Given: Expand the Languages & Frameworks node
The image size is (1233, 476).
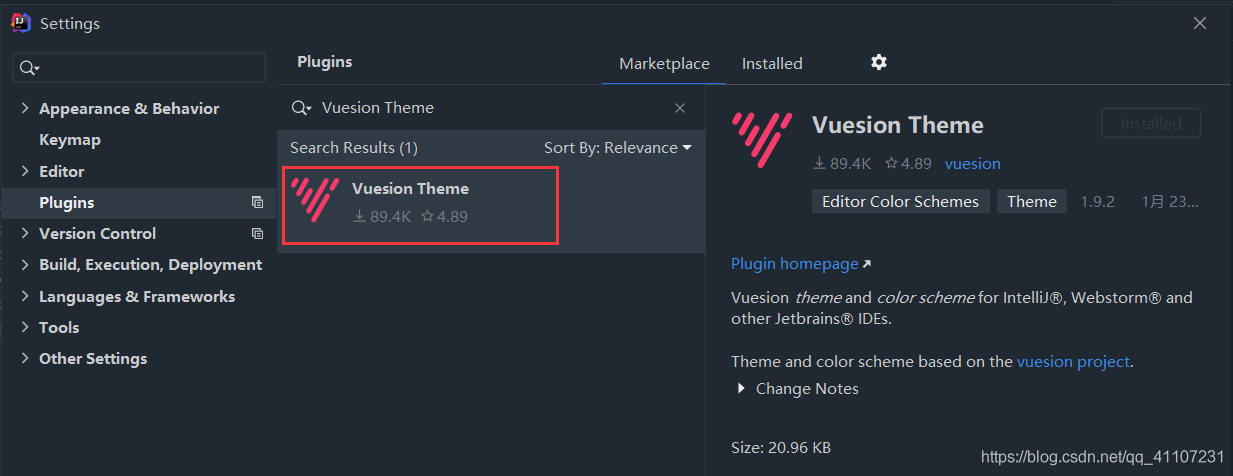Looking at the screenshot, I should [x=25, y=297].
